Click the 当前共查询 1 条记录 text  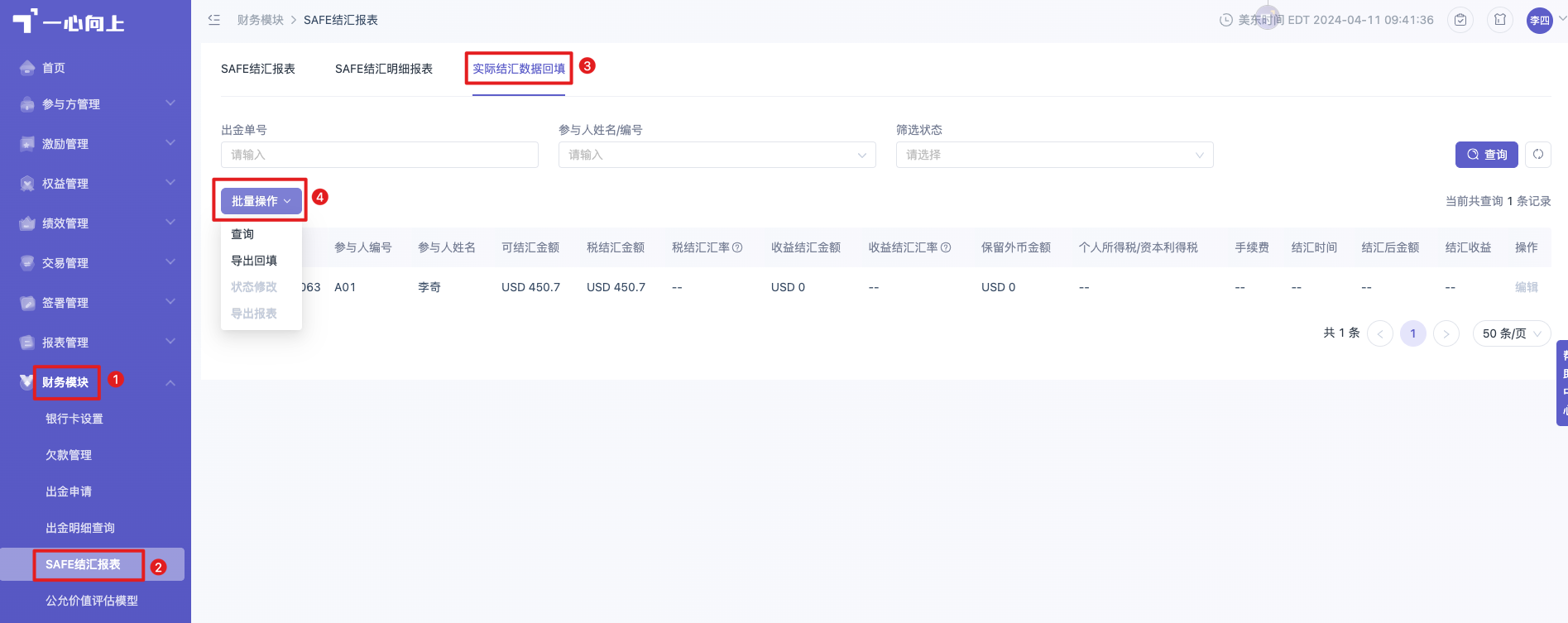(1498, 201)
